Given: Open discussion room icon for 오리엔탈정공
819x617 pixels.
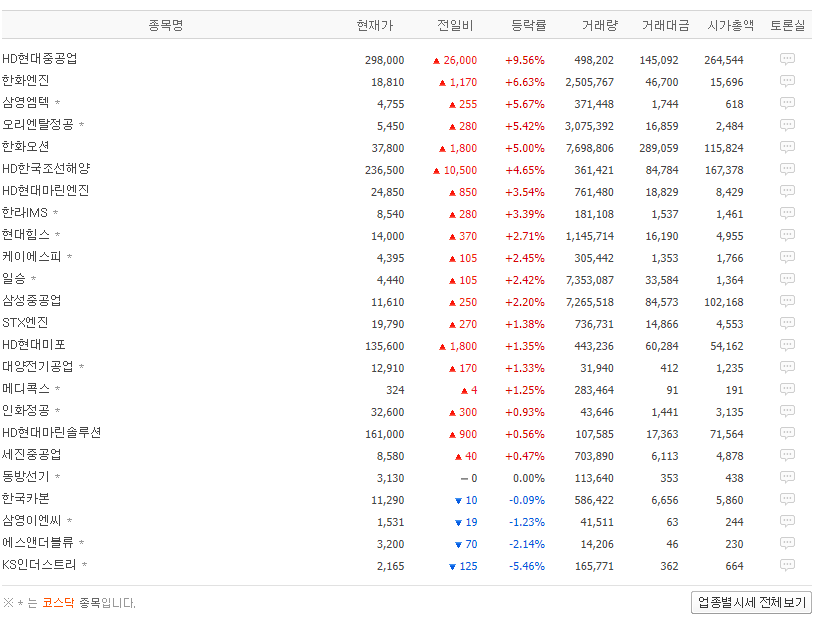Looking at the screenshot, I should (787, 125).
